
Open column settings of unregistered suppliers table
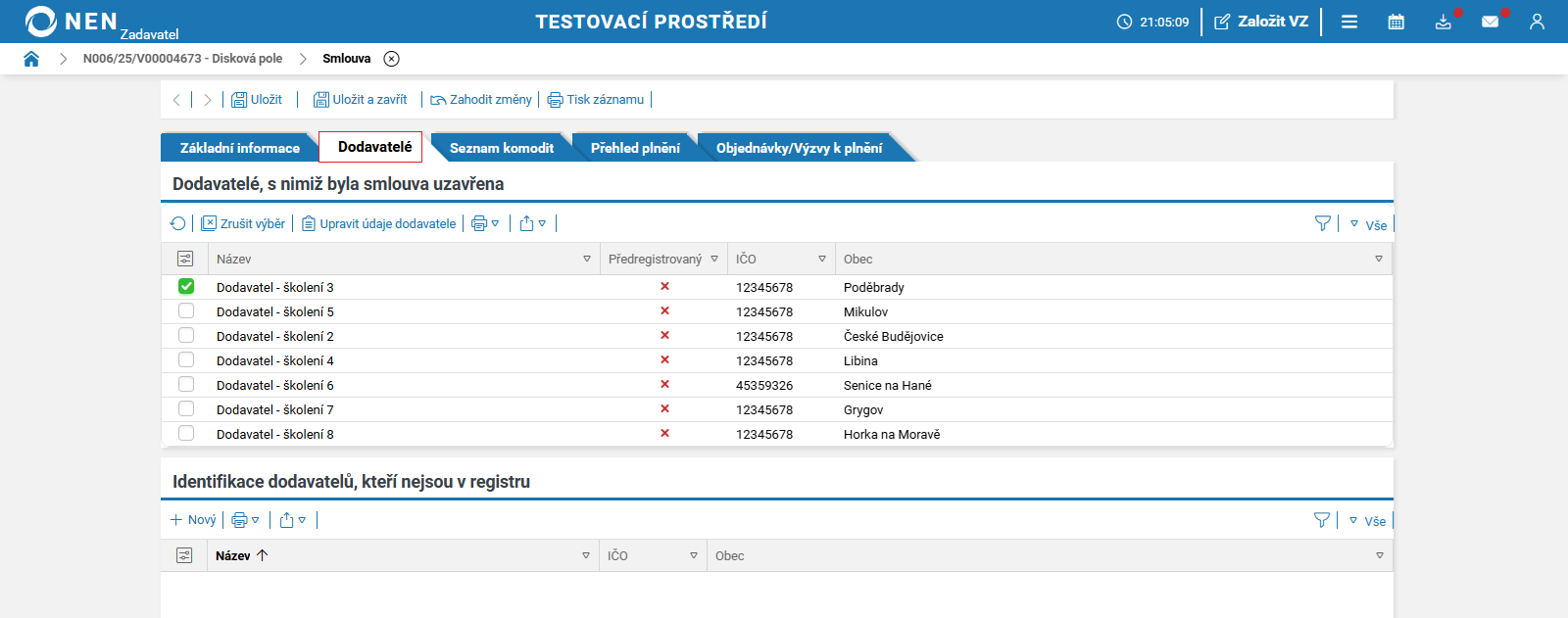tap(184, 555)
